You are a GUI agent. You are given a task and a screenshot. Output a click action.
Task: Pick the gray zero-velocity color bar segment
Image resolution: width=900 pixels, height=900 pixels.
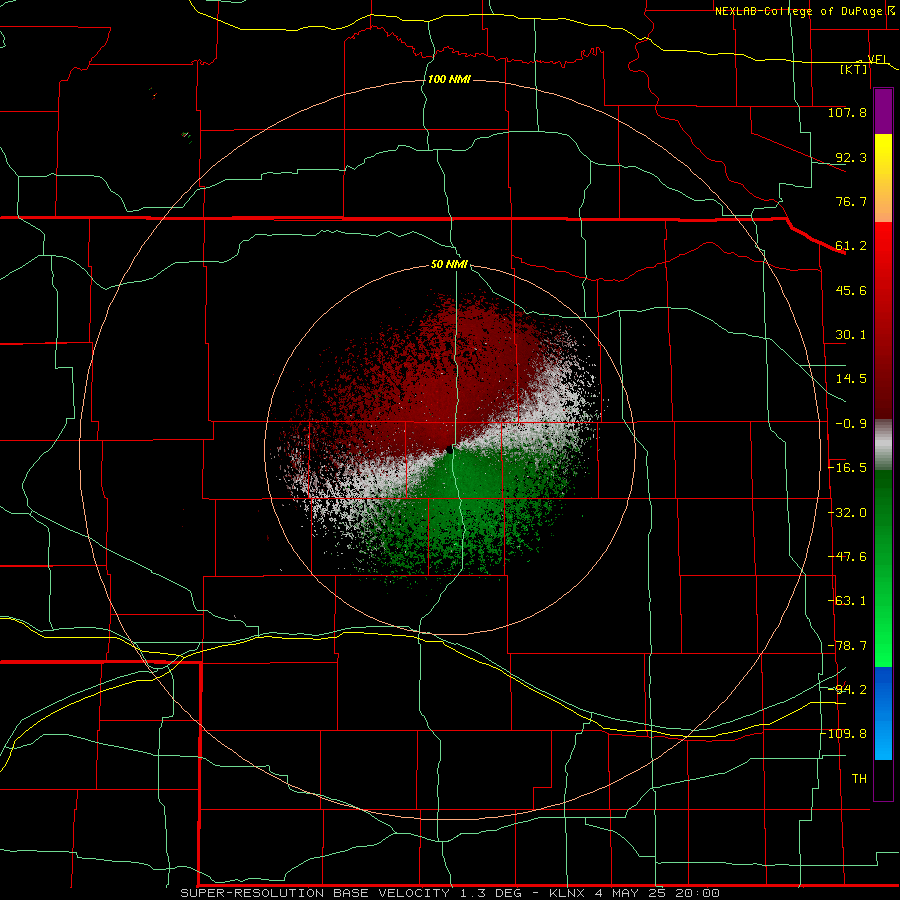click(x=883, y=445)
